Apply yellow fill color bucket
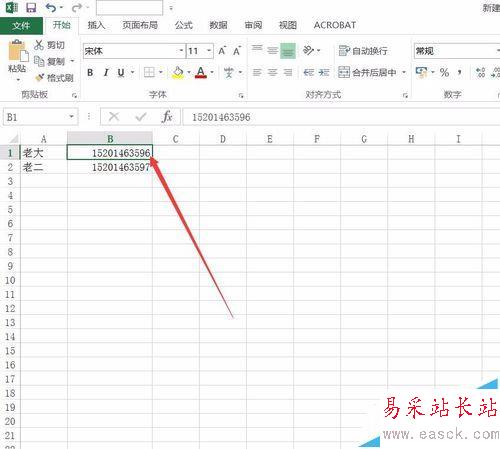The width and height of the screenshot is (500, 449). point(178,72)
